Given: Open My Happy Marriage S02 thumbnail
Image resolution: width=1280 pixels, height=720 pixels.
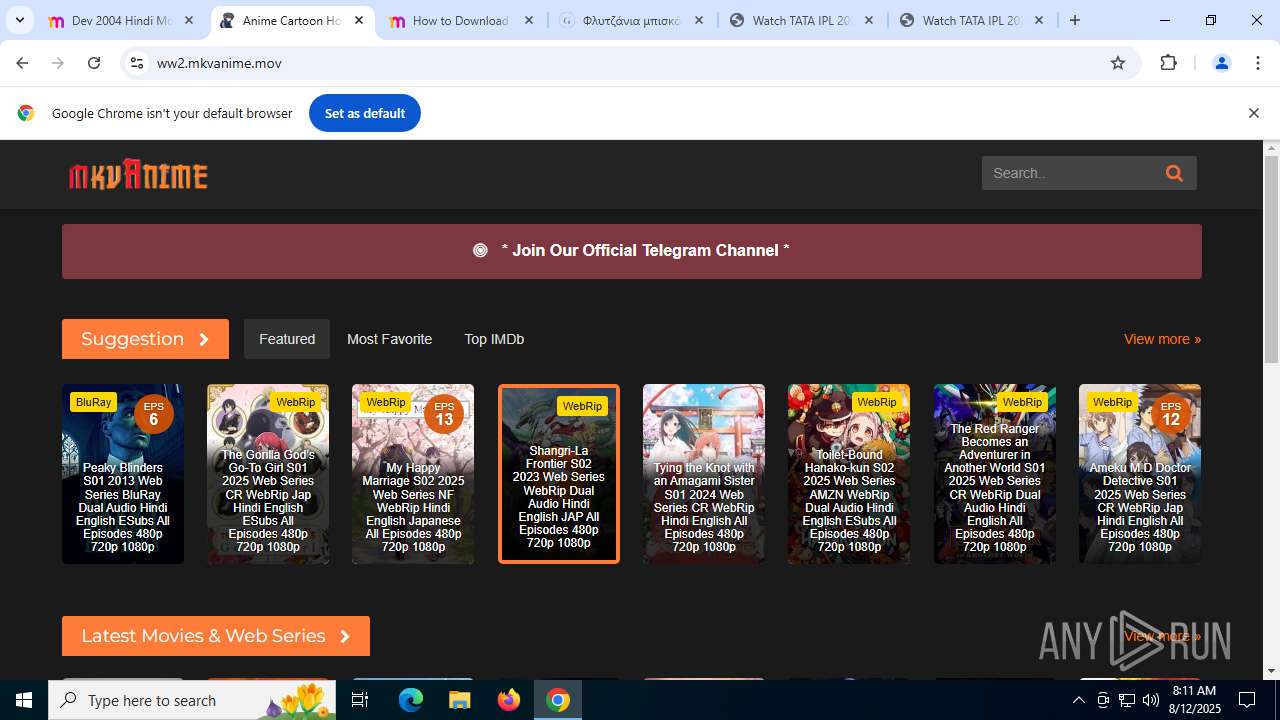Looking at the screenshot, I should tap(413, 474).
